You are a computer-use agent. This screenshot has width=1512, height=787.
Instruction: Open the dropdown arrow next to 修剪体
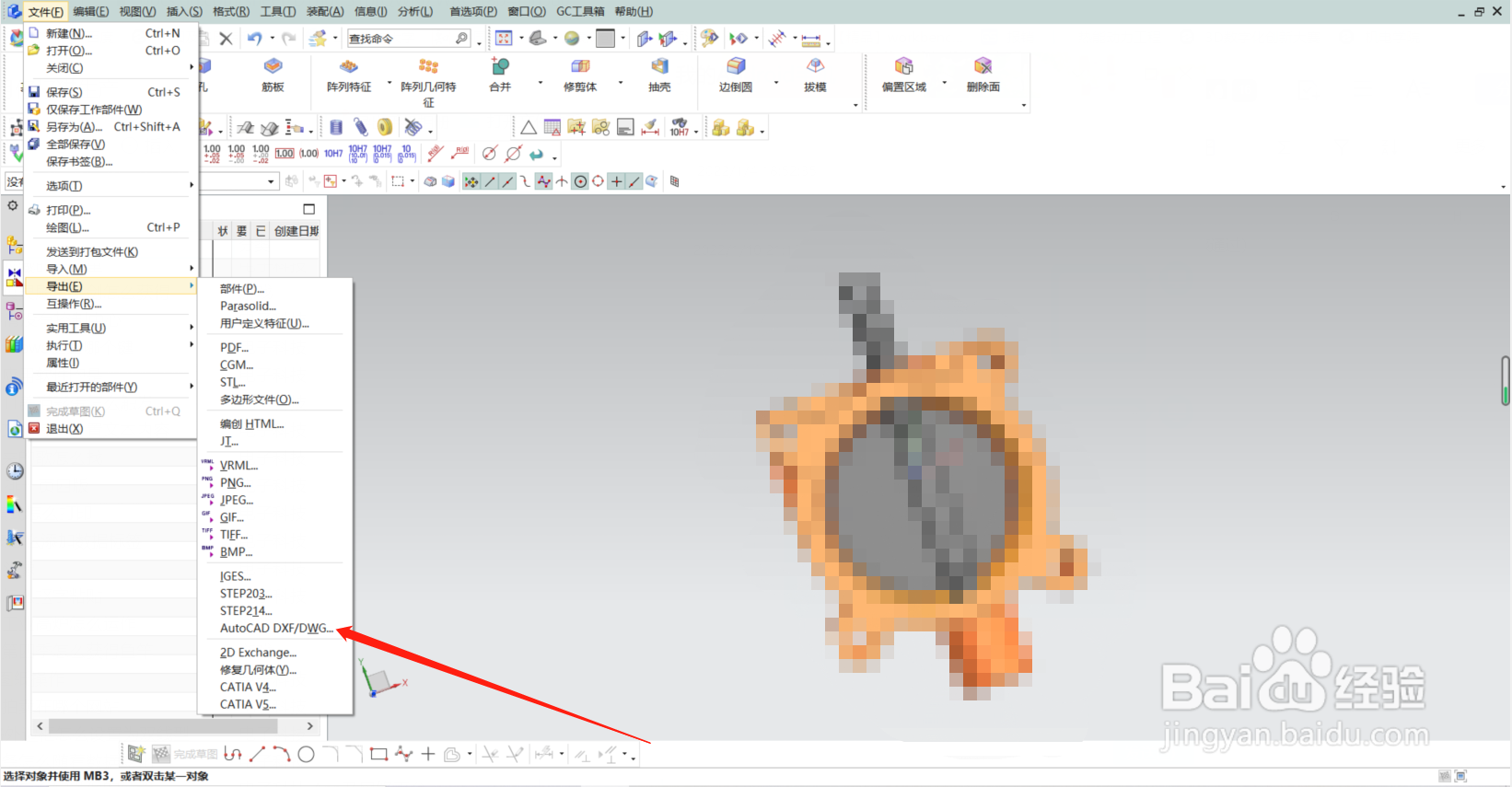(x=621, y=84)
